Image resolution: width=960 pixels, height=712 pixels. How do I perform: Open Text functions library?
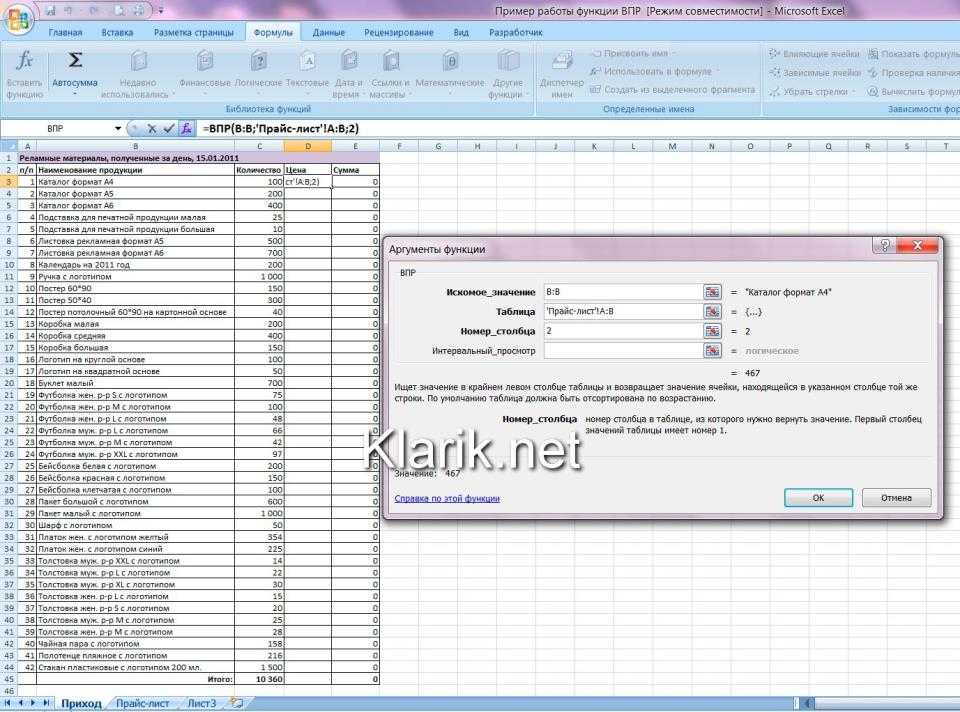point(307,70)
